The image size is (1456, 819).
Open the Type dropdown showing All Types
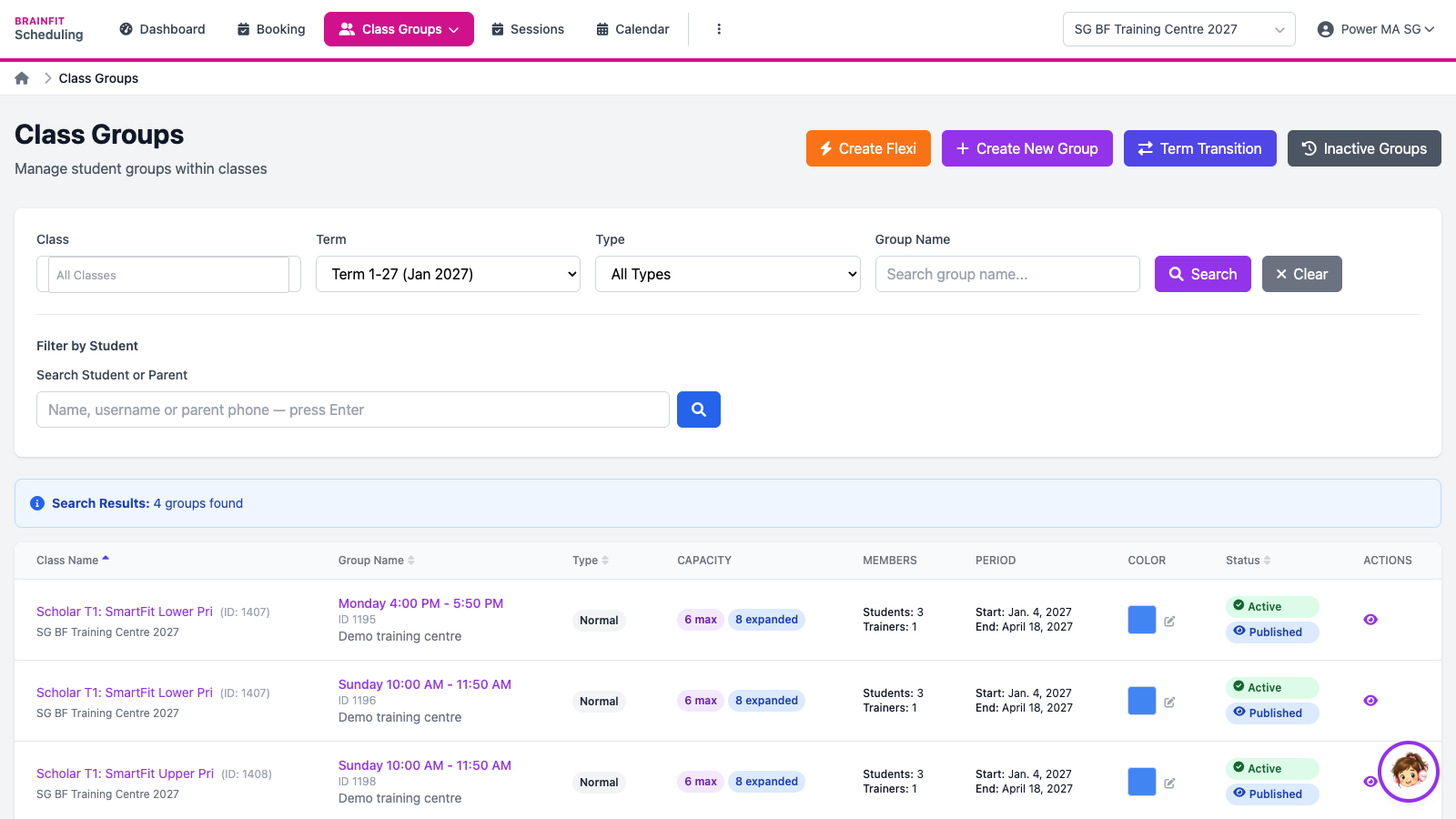tap(728, 274)
